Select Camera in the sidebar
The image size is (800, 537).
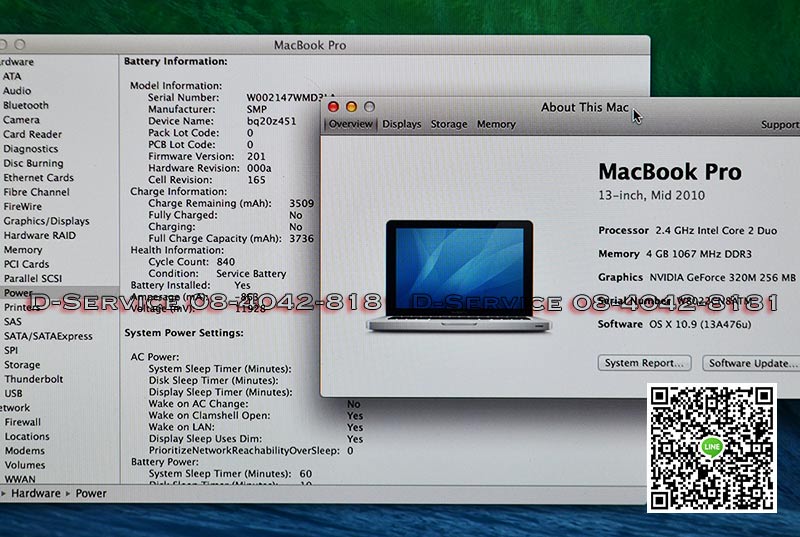coord(21,120)
